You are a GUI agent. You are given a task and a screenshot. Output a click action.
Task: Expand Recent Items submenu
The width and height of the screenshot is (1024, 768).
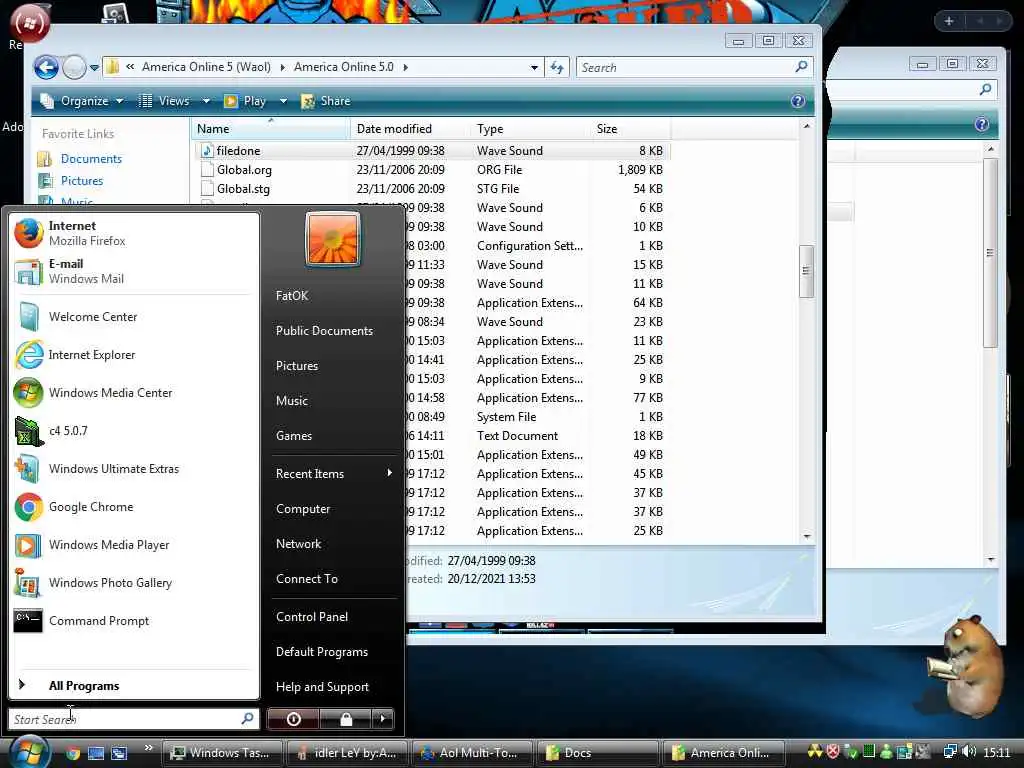coord(334,473)
